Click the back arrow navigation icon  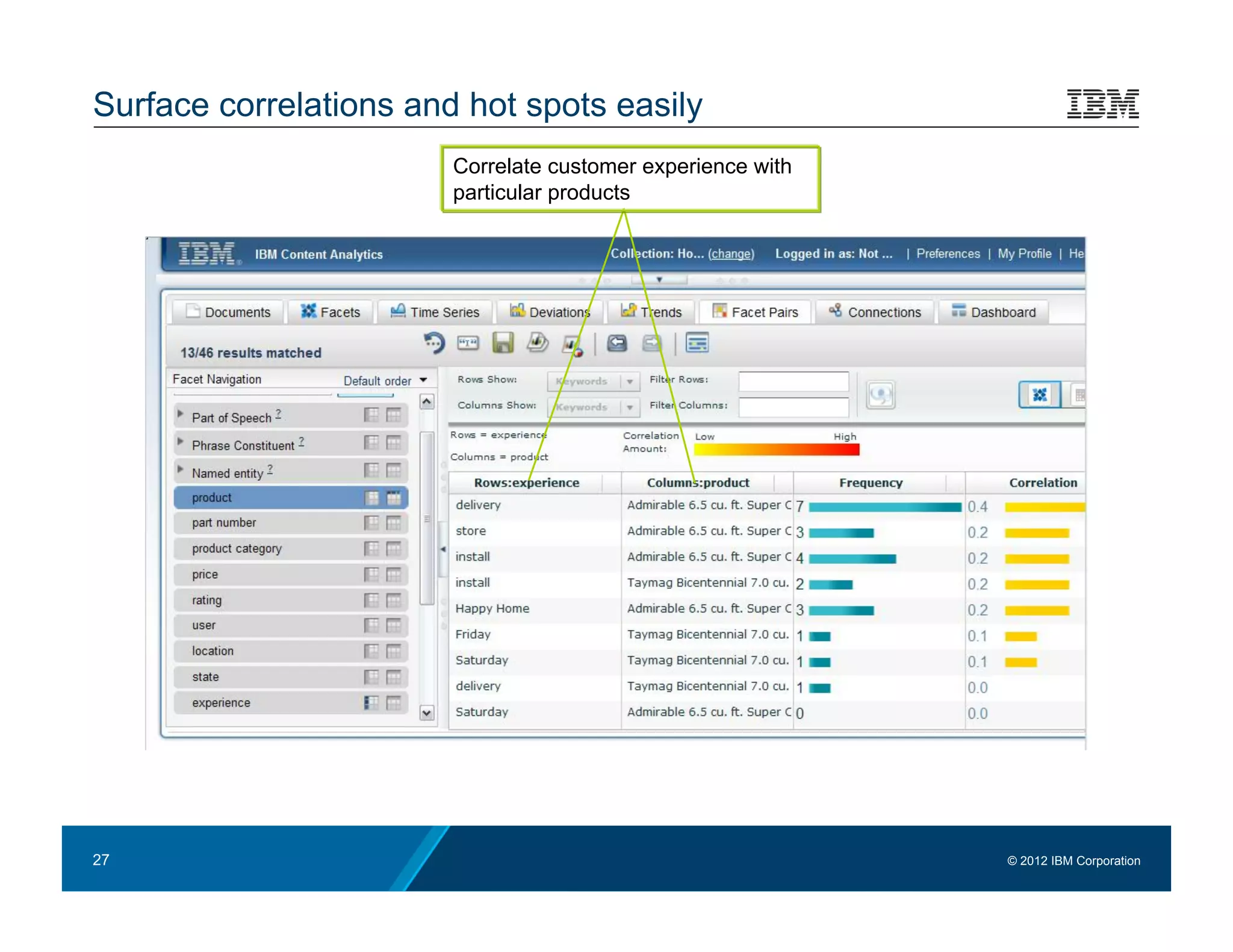(x=616, y=343)
